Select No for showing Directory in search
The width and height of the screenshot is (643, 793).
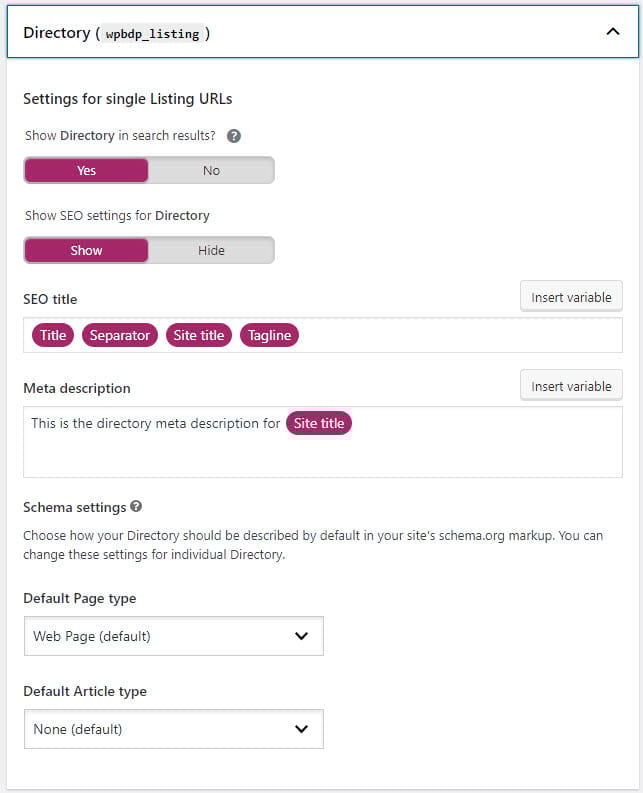[x=211, y=170]
